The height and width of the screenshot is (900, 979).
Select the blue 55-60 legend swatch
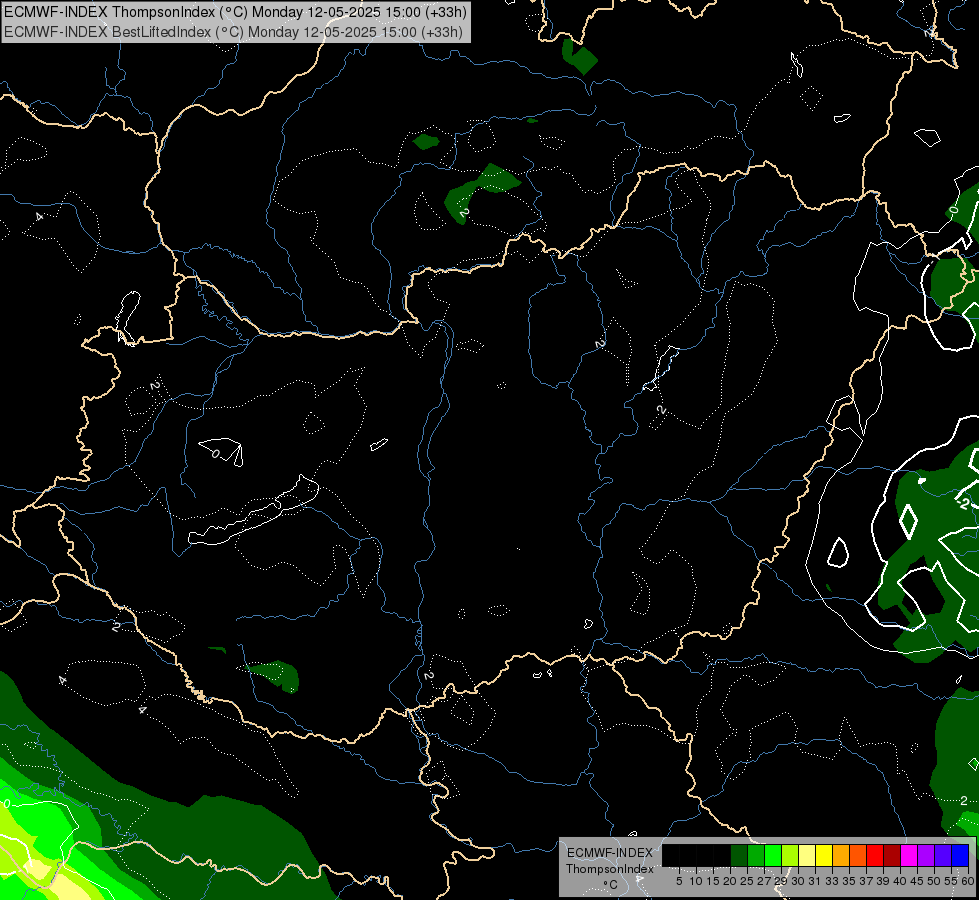pyautogui.click(x=960, y=855)
